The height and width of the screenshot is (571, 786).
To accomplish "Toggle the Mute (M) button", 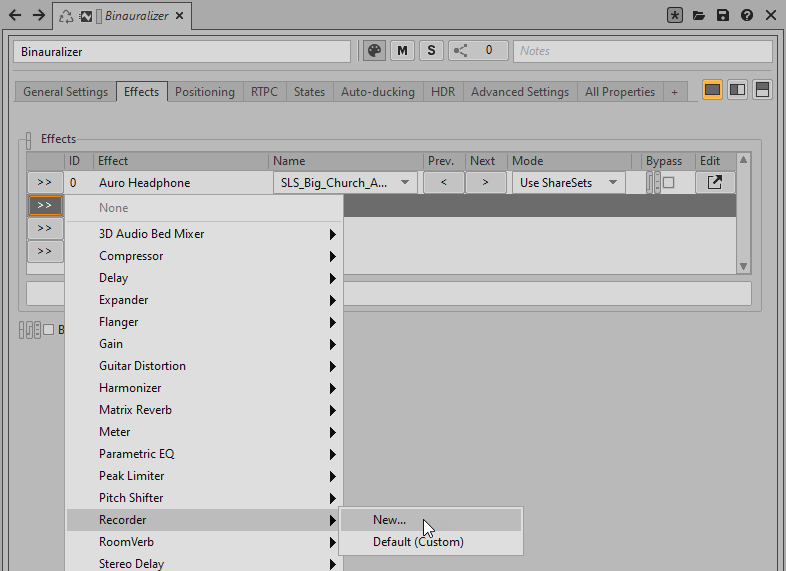I will (x=403, y=51).
